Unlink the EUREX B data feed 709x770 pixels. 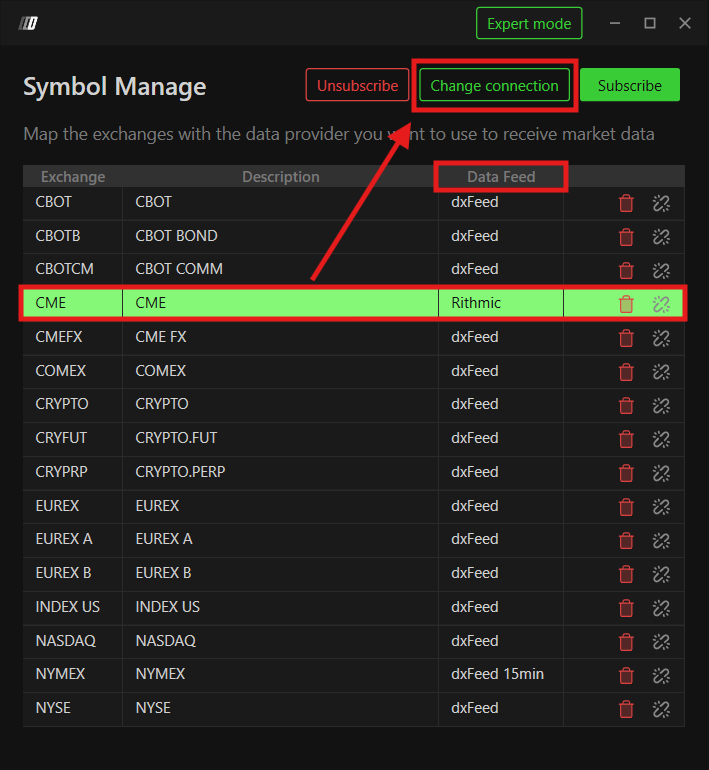pyautogui.click(x=661, y=574)
